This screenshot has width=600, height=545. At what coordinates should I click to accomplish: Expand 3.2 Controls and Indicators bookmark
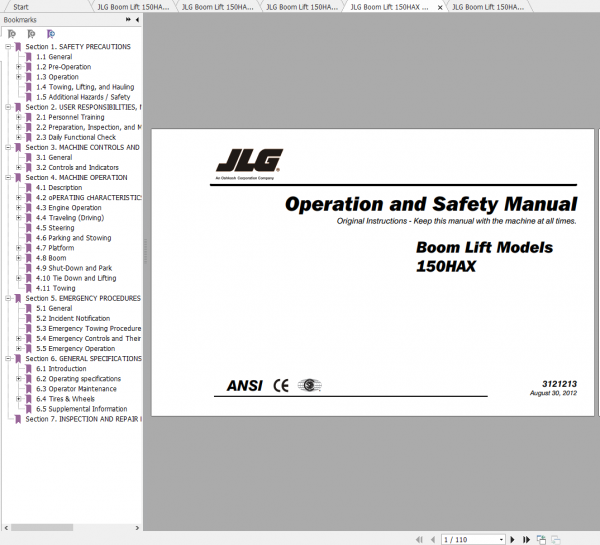click(18, 167)
